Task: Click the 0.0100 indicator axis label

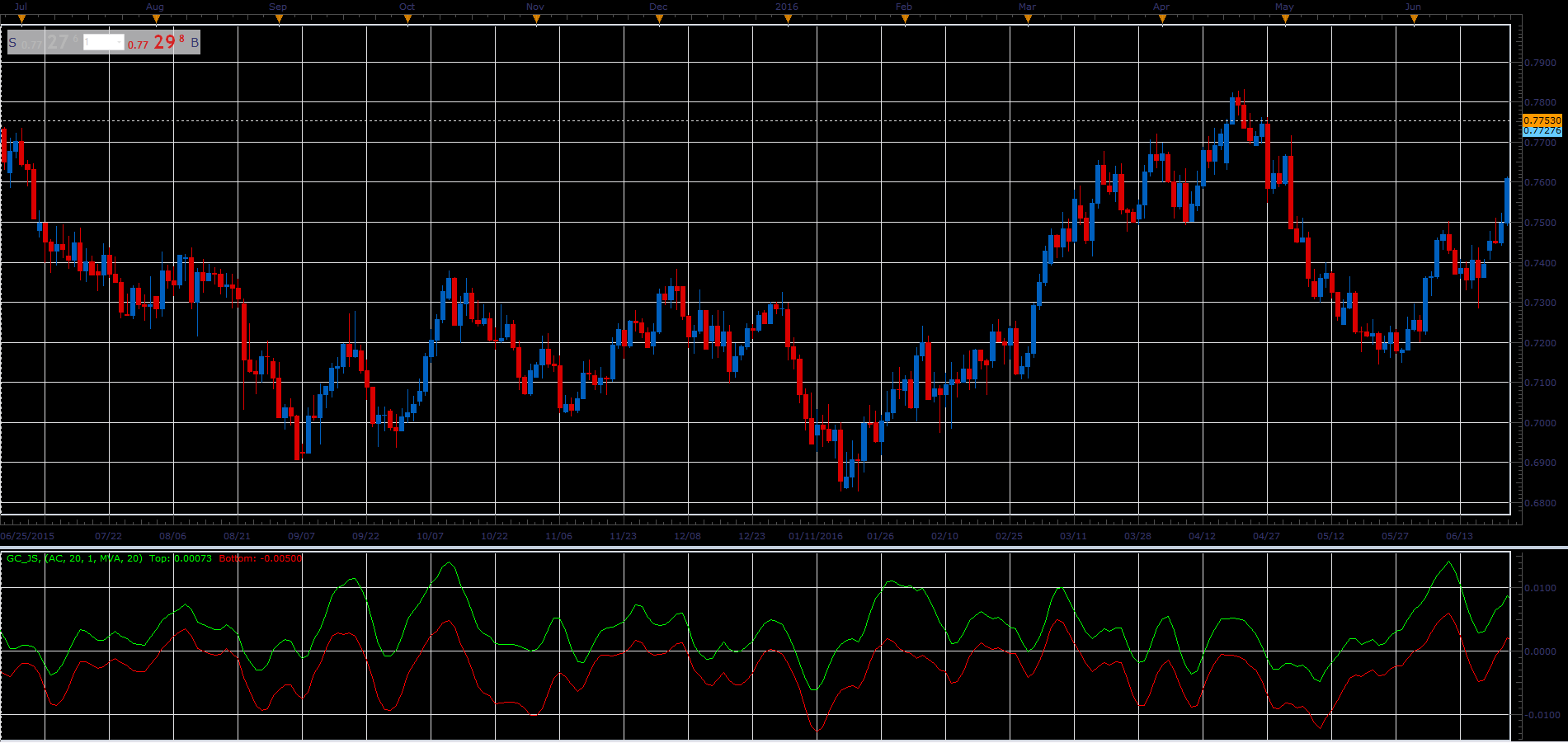Action: 1540,588
